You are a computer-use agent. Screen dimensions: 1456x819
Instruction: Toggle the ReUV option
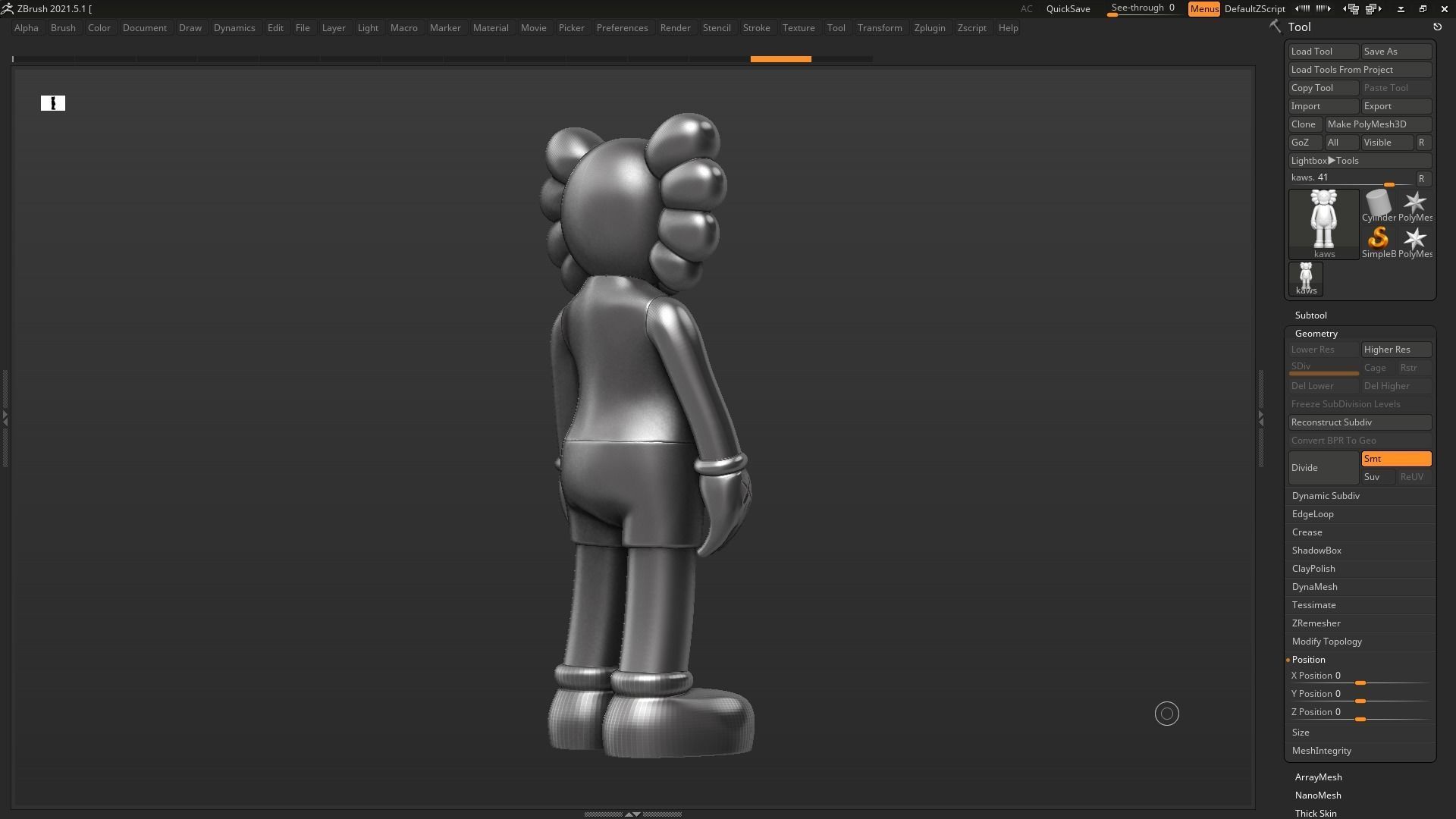1414,477
